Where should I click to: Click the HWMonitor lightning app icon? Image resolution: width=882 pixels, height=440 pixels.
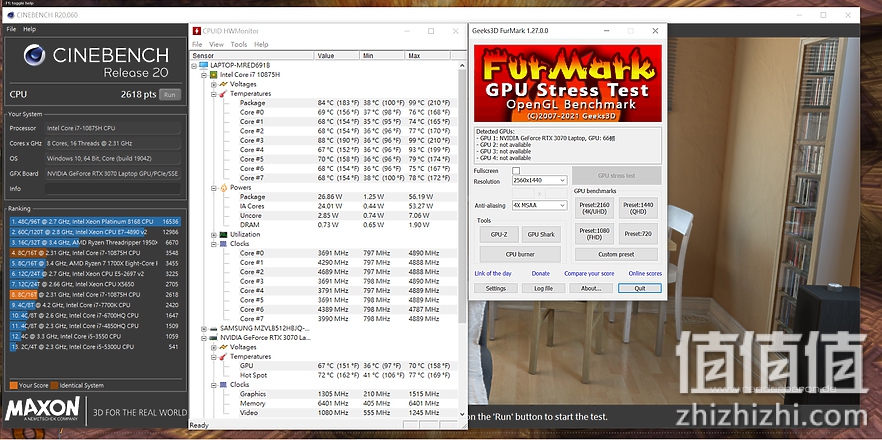(x=197, y=31)
